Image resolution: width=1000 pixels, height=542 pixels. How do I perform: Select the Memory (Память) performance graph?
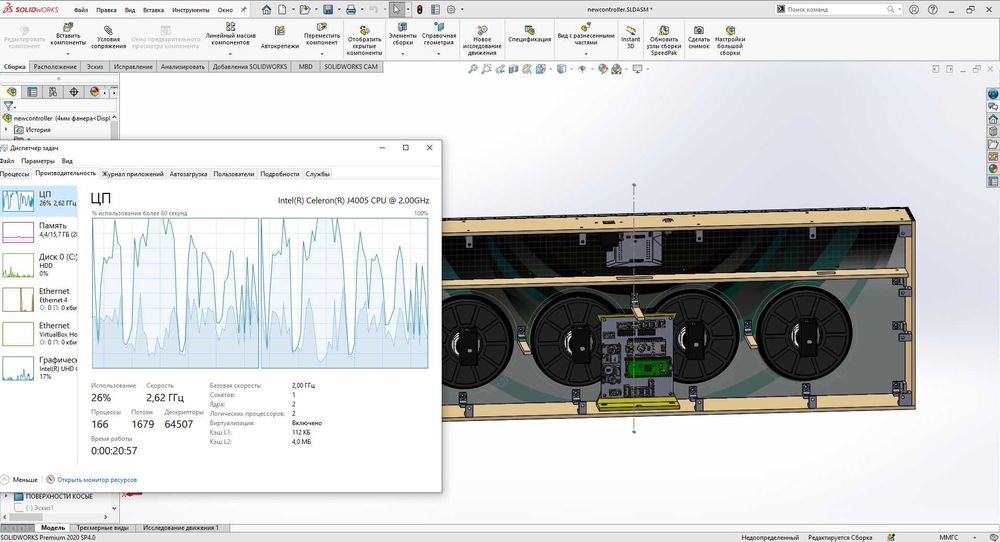click(x=38, y=232)
